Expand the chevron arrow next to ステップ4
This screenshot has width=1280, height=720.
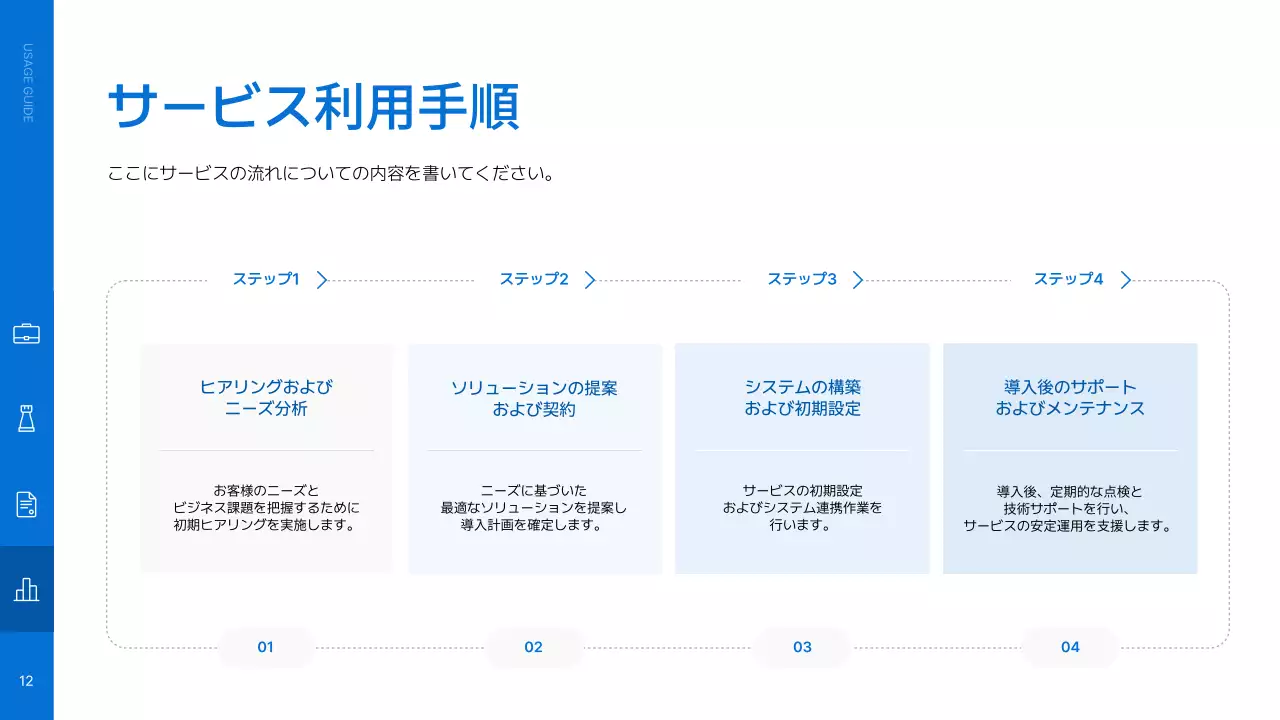click(x=1125, y=280)
